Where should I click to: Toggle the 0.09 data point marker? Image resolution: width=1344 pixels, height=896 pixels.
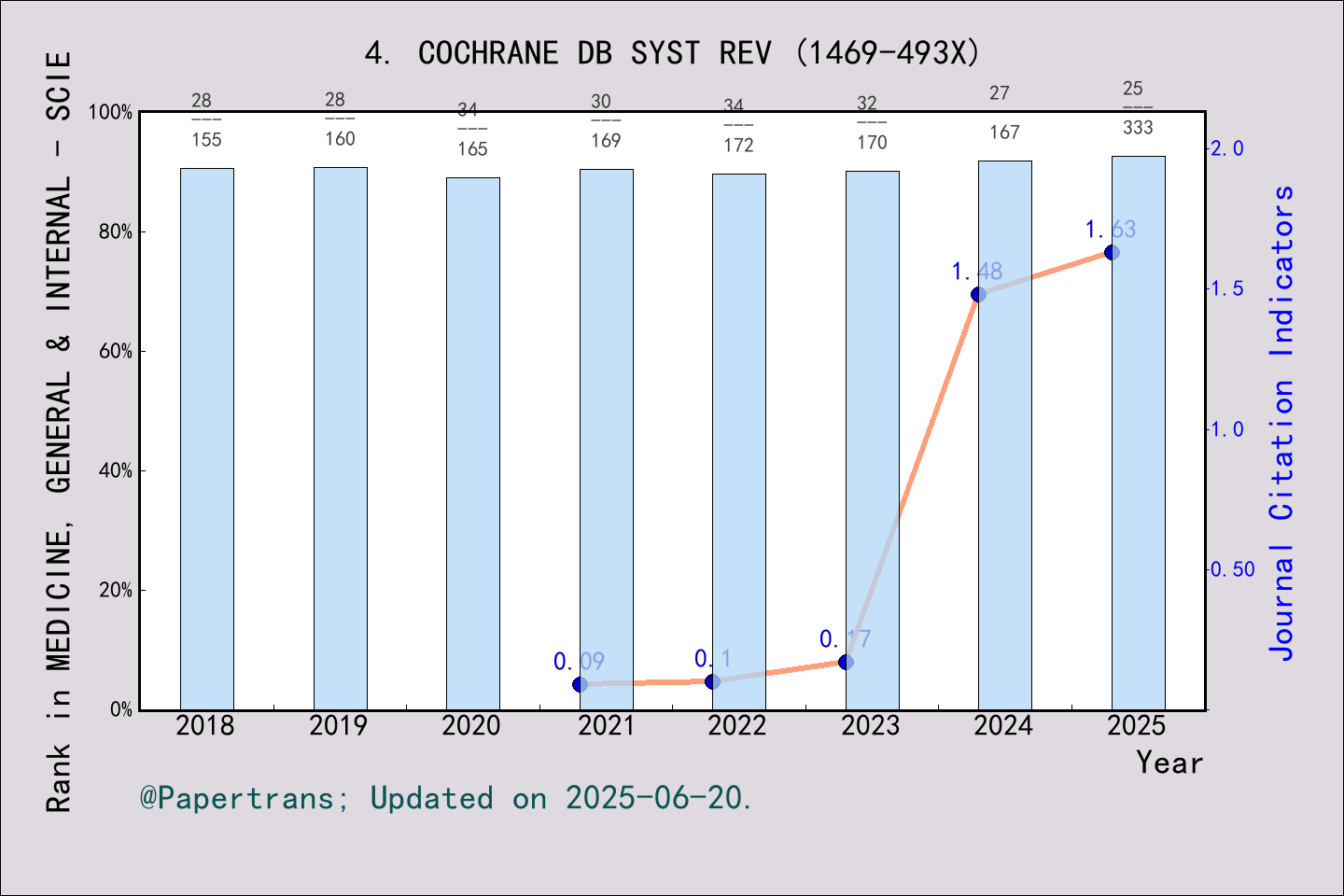coord(579,684)
